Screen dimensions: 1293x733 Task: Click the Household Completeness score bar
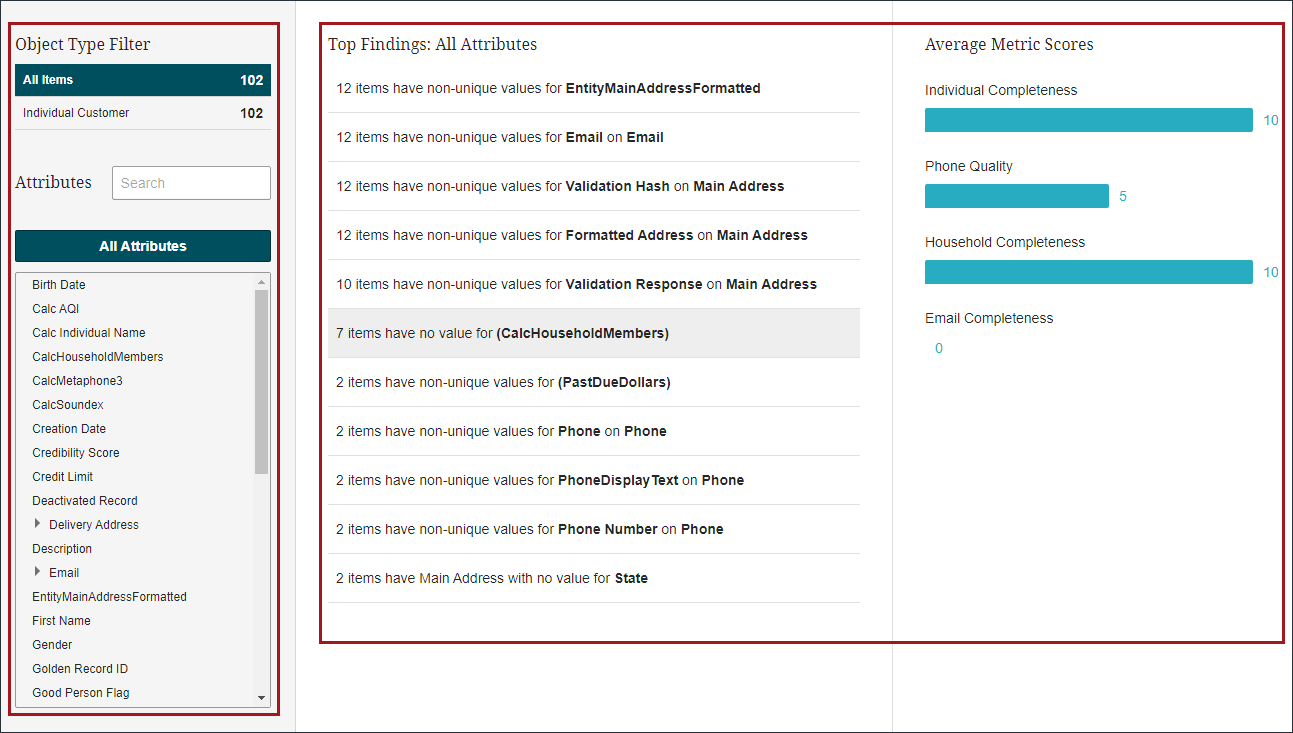(x=1088, y=272)
